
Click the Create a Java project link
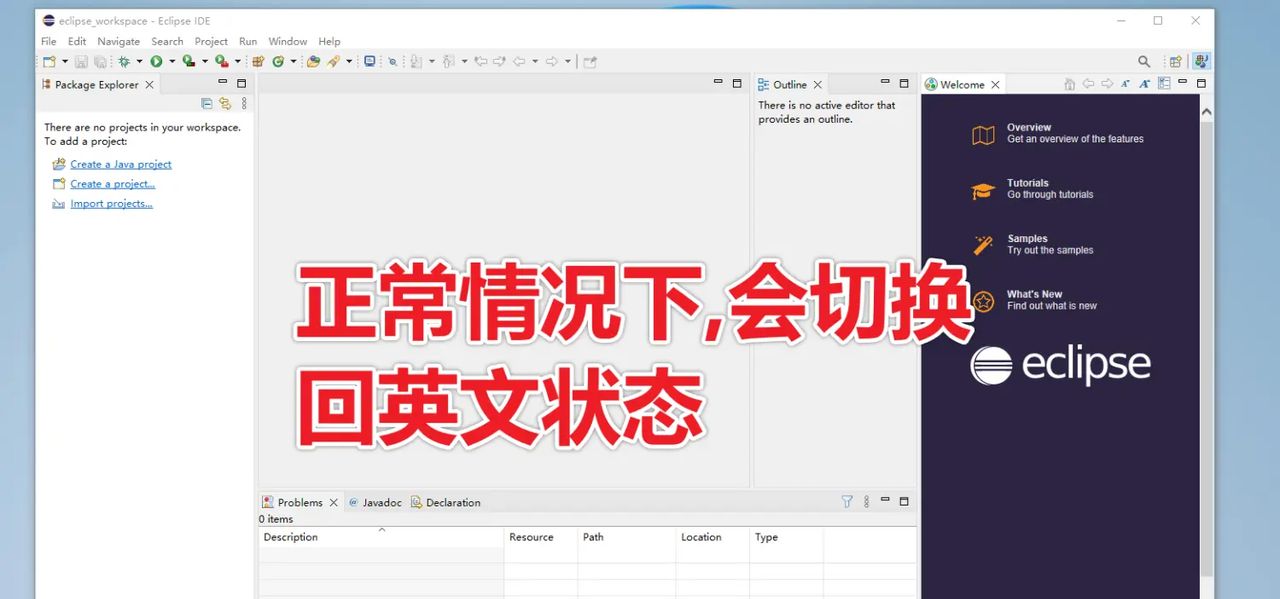[120, 164]
